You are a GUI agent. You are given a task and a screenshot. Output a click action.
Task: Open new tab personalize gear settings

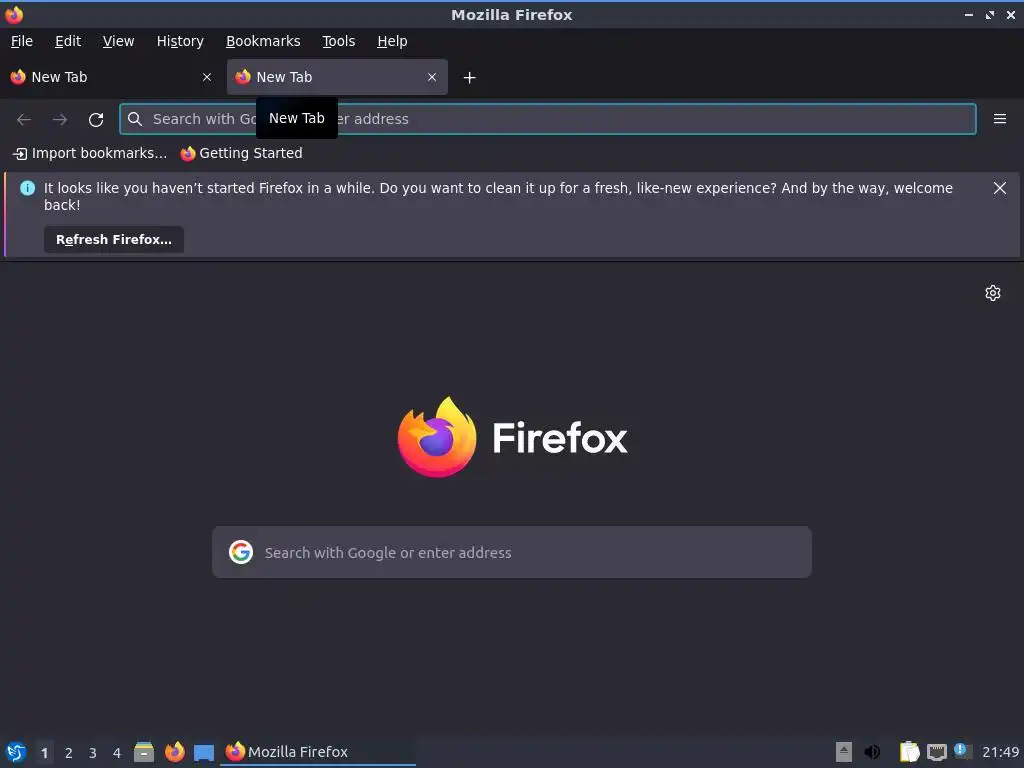(x=993, y=293)
